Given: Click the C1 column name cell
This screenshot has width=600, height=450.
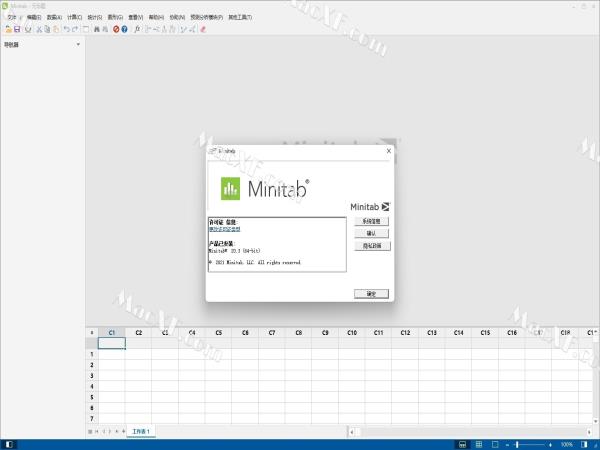Looking at the screenshot, I should (112, 343).
